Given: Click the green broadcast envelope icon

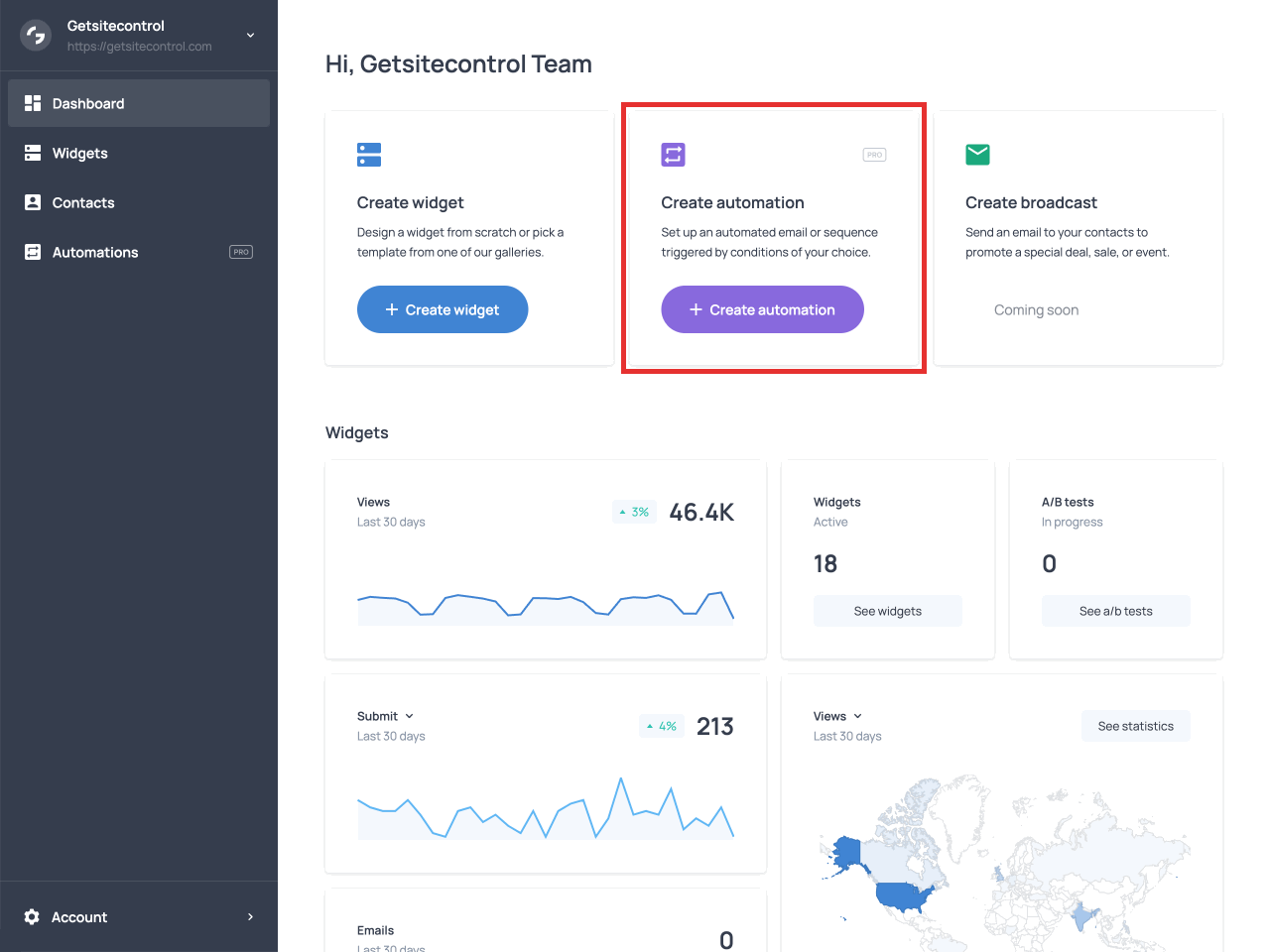Looking at the screenshot, I should (x=977, y=155).
